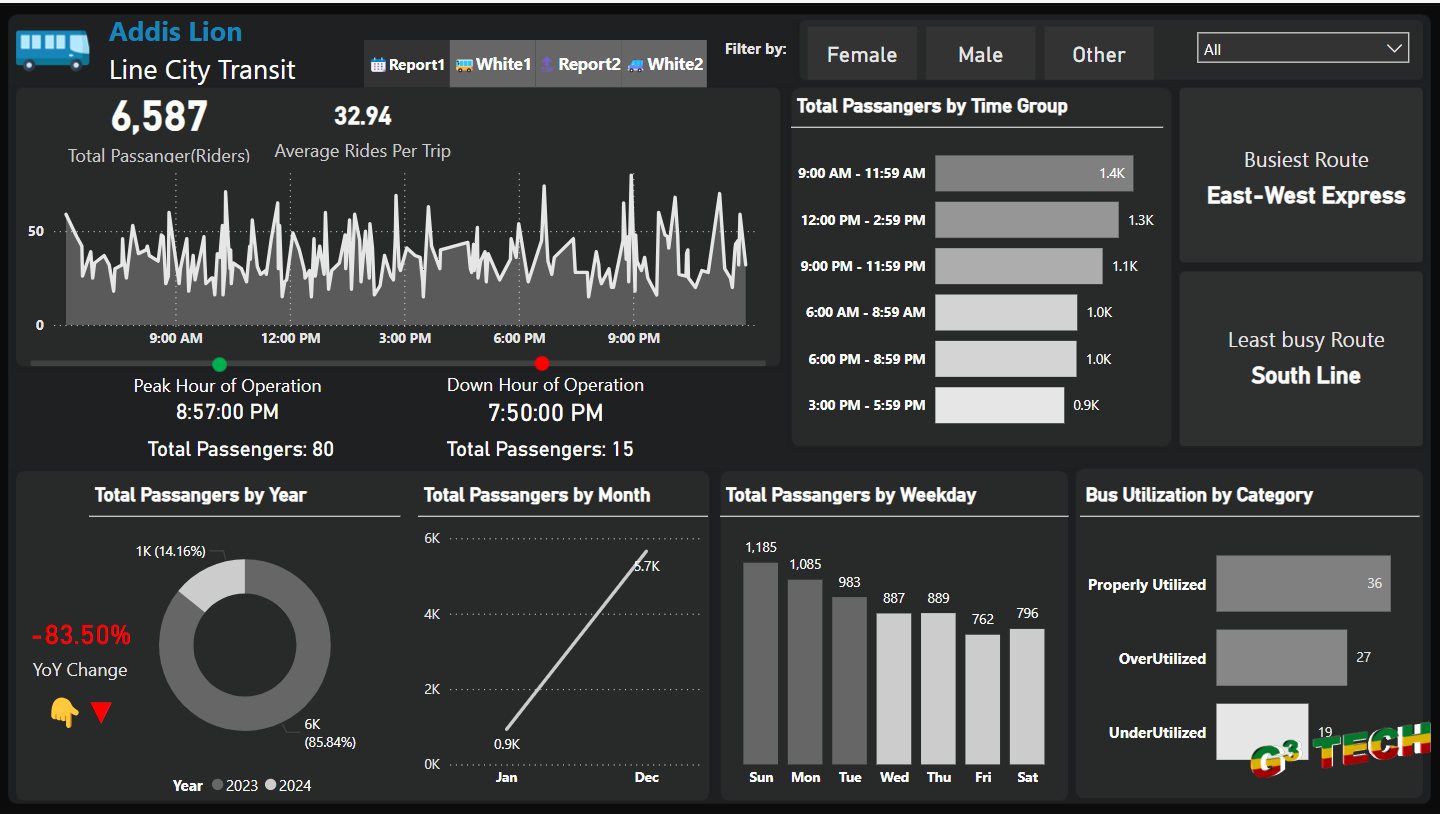Click the Bus Utilization by Category title
Viewport: 1440px width, 814px height.
pos(1199,495)
